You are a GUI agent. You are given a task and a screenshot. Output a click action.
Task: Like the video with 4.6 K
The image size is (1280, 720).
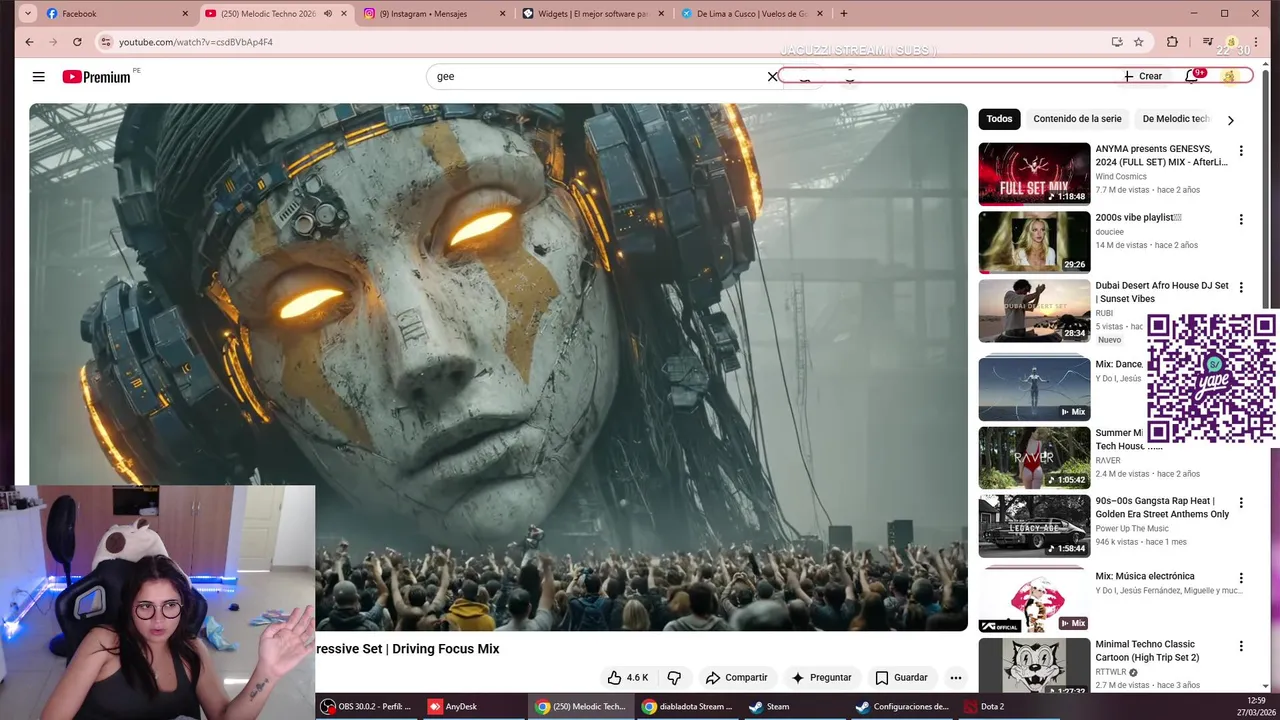point(628,678)
